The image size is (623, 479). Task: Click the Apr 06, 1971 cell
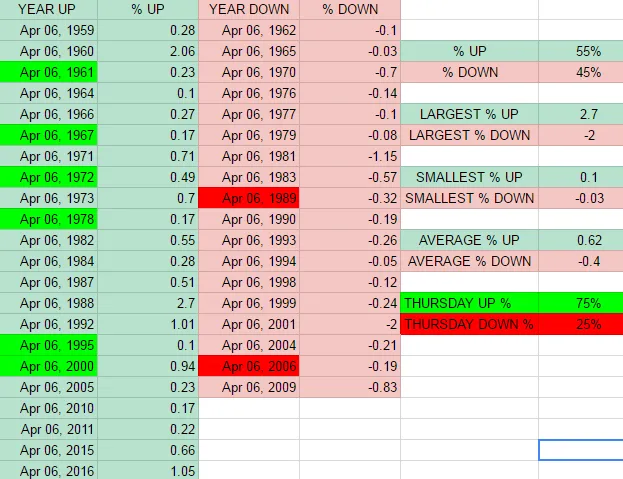click(48, 156)
